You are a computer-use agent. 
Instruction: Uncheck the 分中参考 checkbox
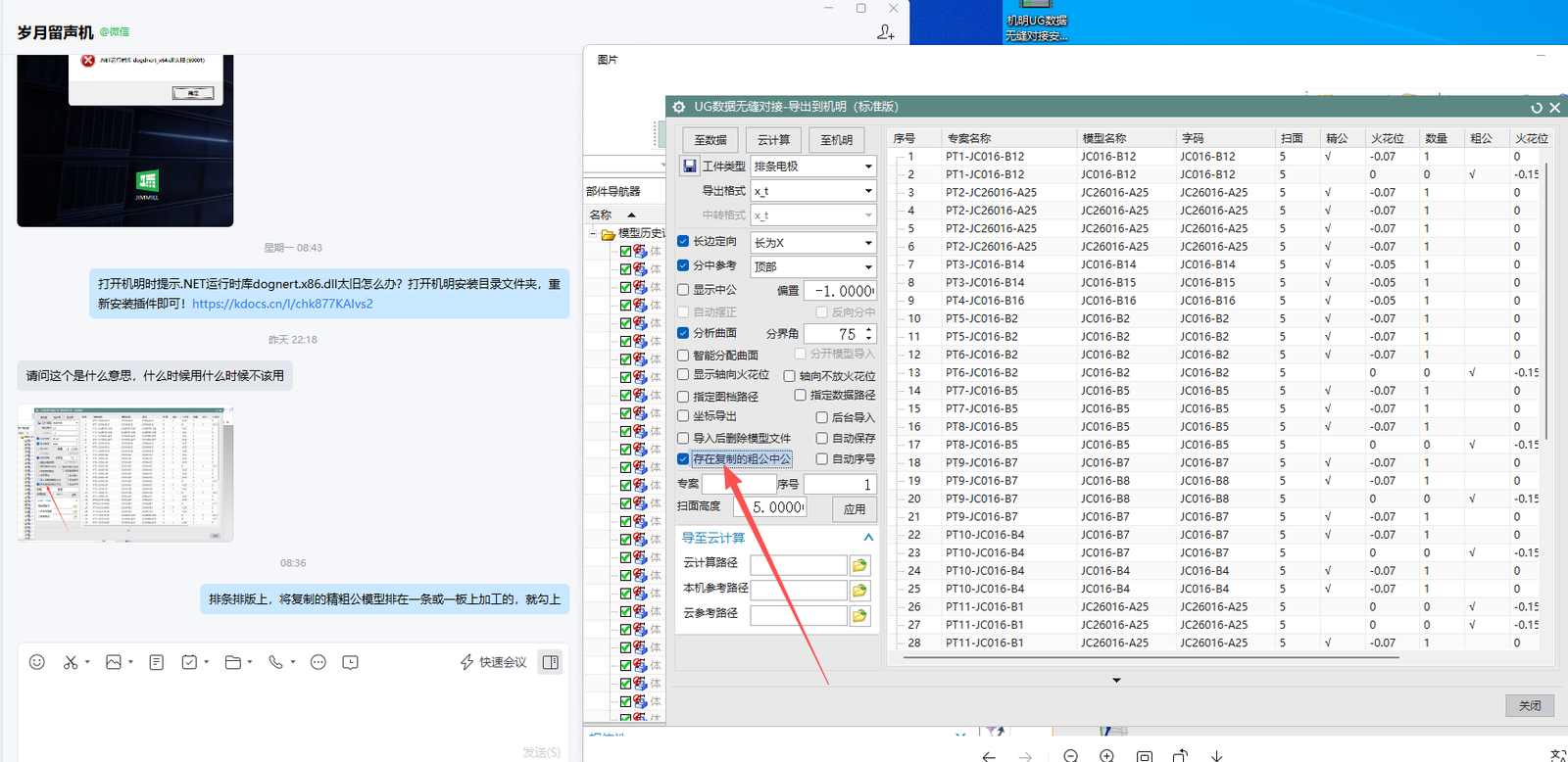[x=683, y=265]
